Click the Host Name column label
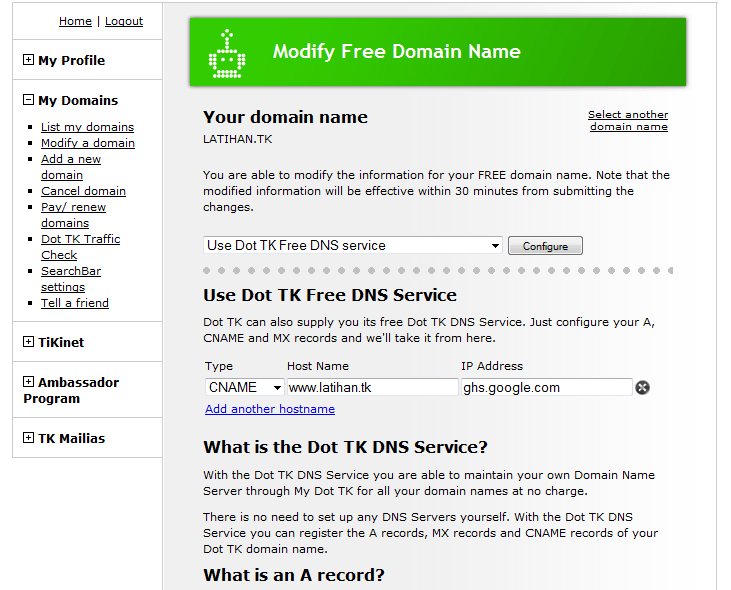 (x=318, y=366)
